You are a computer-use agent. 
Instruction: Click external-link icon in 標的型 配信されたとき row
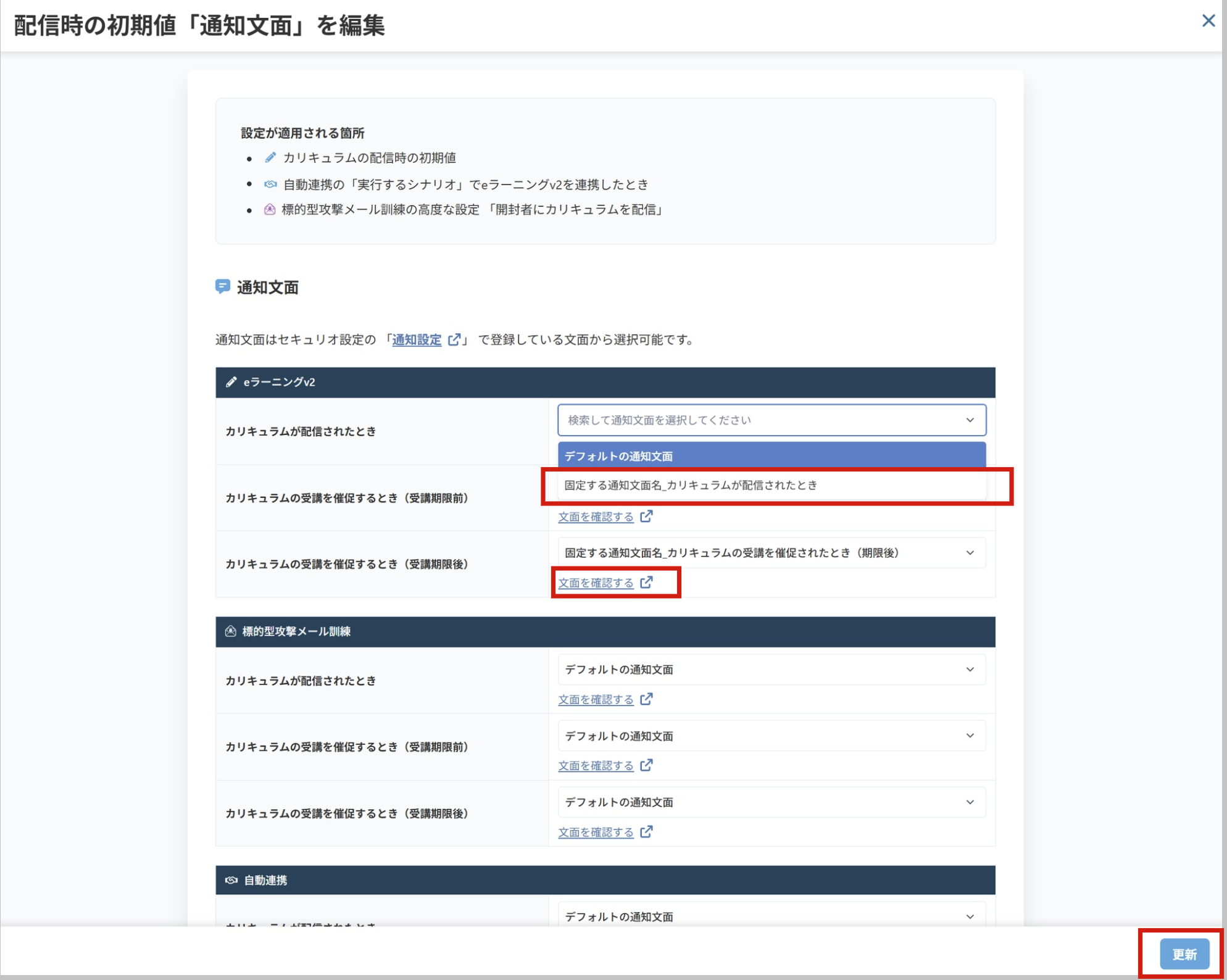click(x=646, y=699)
